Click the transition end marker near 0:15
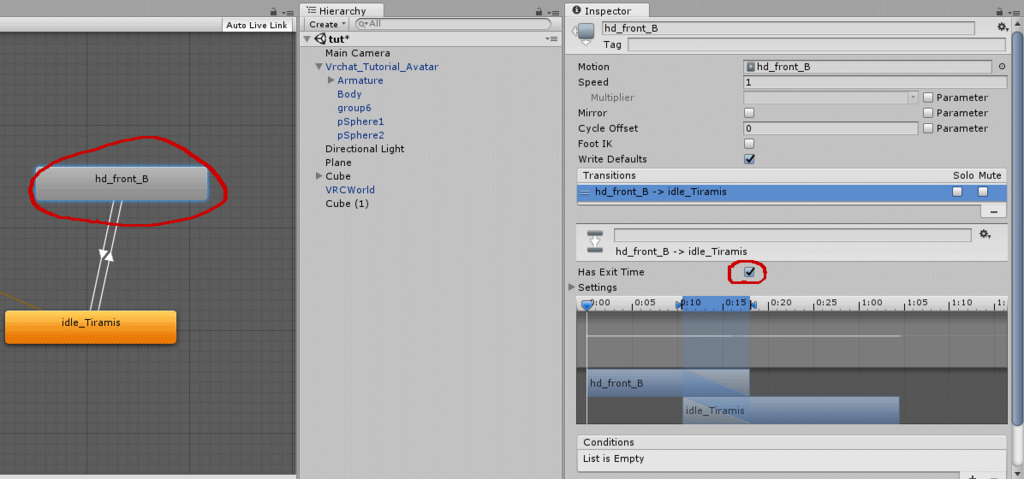This screenshot has width=1024, height=479. point(753,305)
